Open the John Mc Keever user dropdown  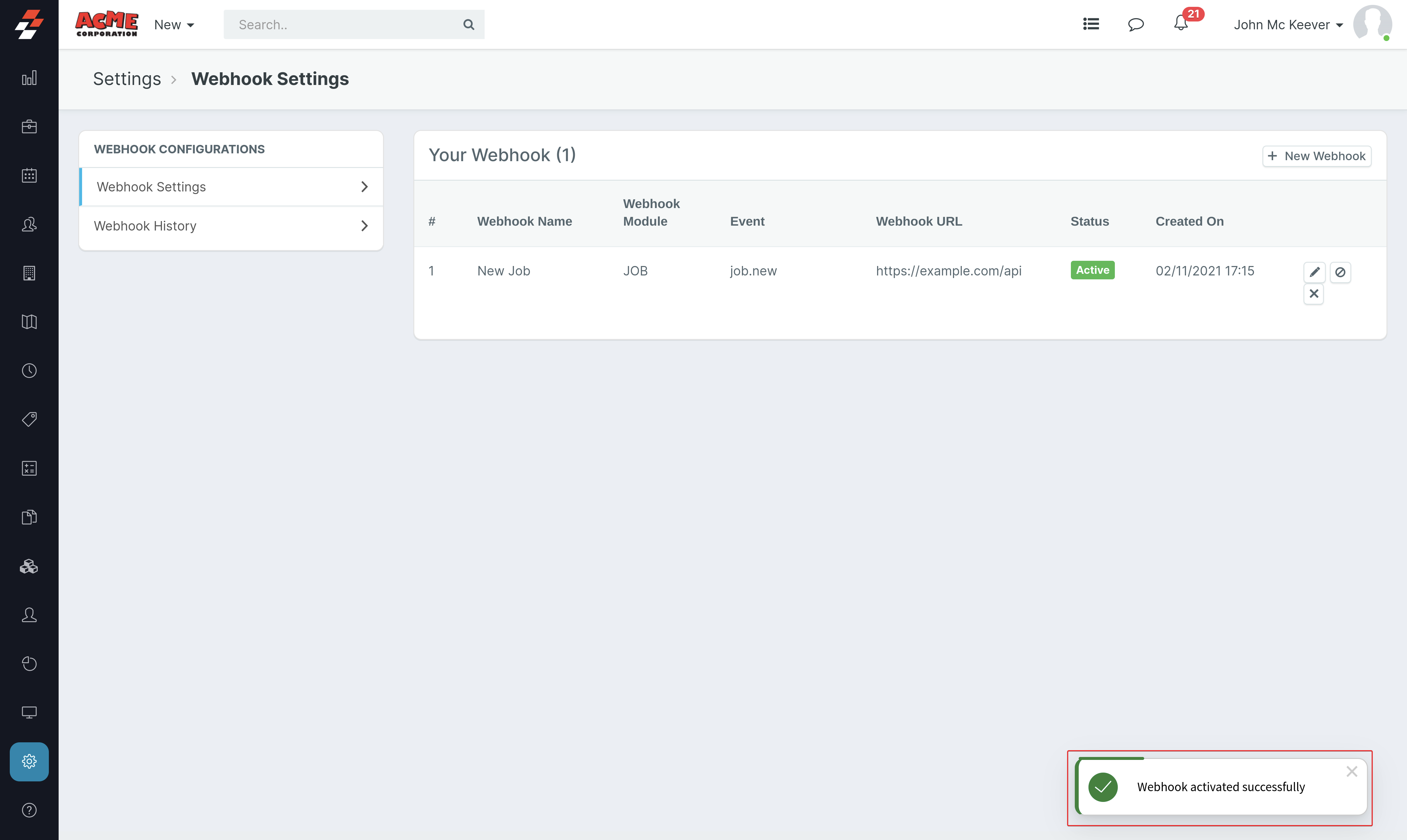pyautogui.click(x=1288, y=25)
